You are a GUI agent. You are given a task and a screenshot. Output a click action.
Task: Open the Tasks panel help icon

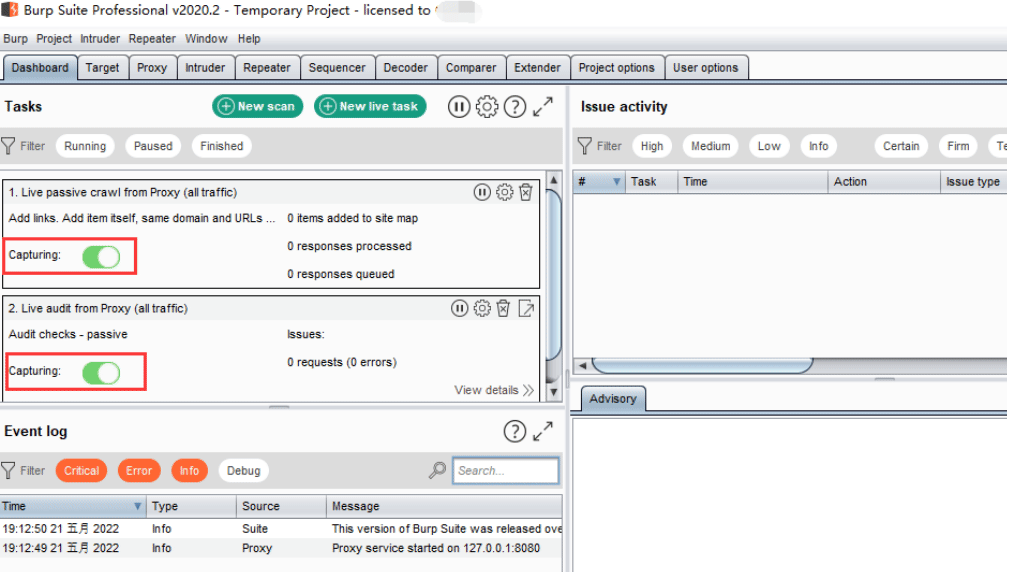(515, 107)
